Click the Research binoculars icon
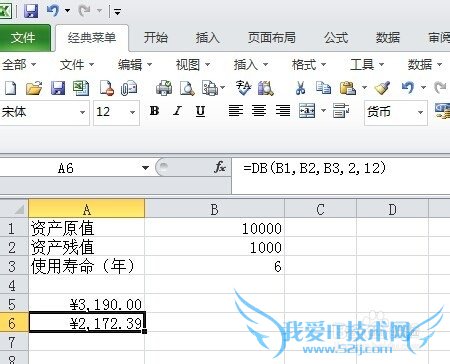This screenshot has height=364, width=450. point(266,88)
